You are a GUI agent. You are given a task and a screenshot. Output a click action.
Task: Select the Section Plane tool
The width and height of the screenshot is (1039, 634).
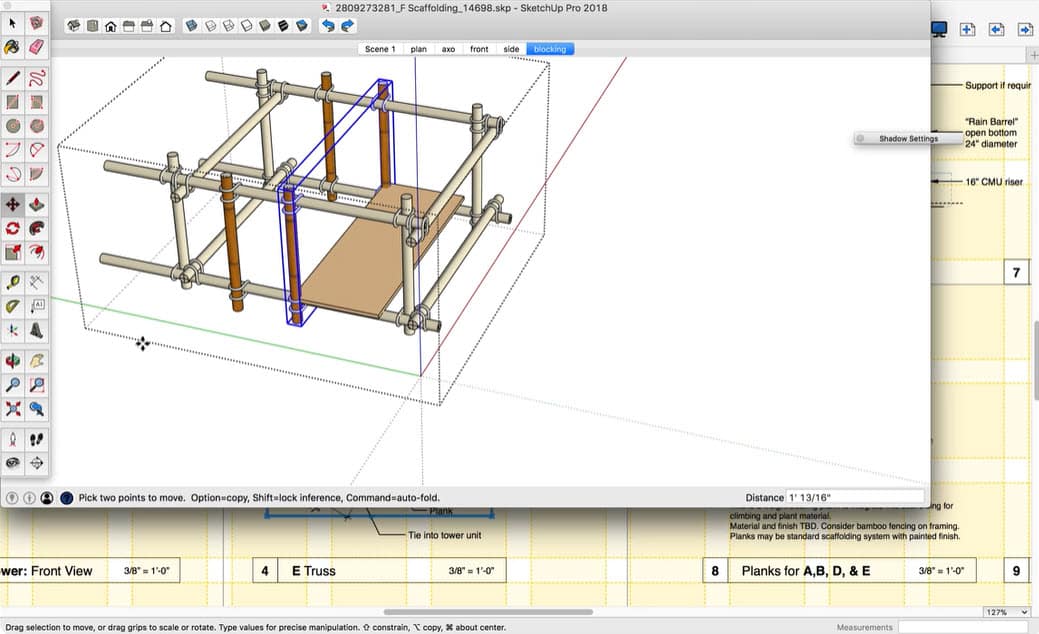(x=36, y=463)
